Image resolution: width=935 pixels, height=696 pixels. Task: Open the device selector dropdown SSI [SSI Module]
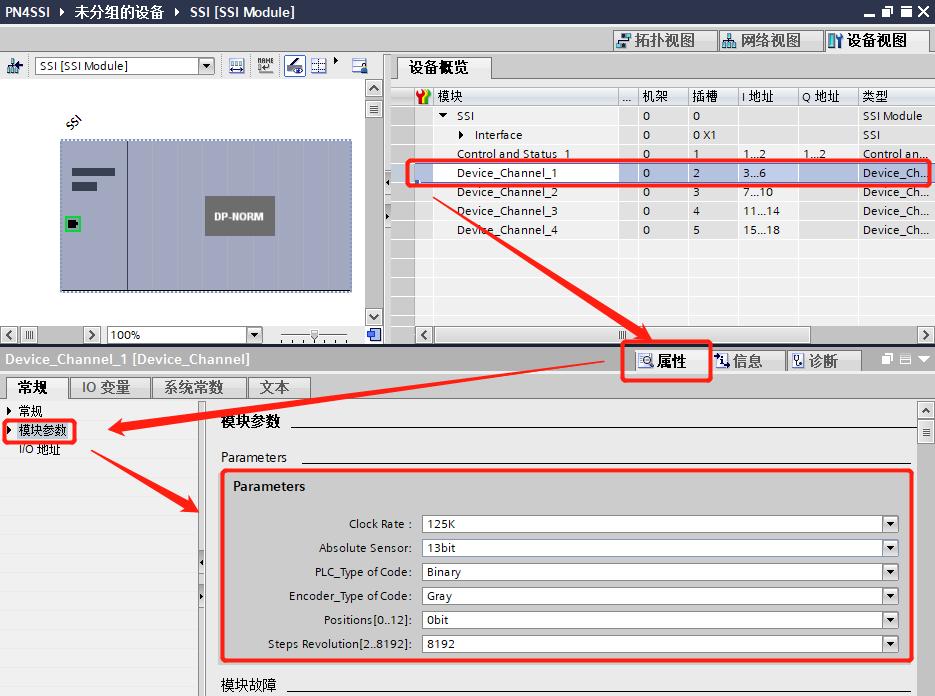[206, 66]
